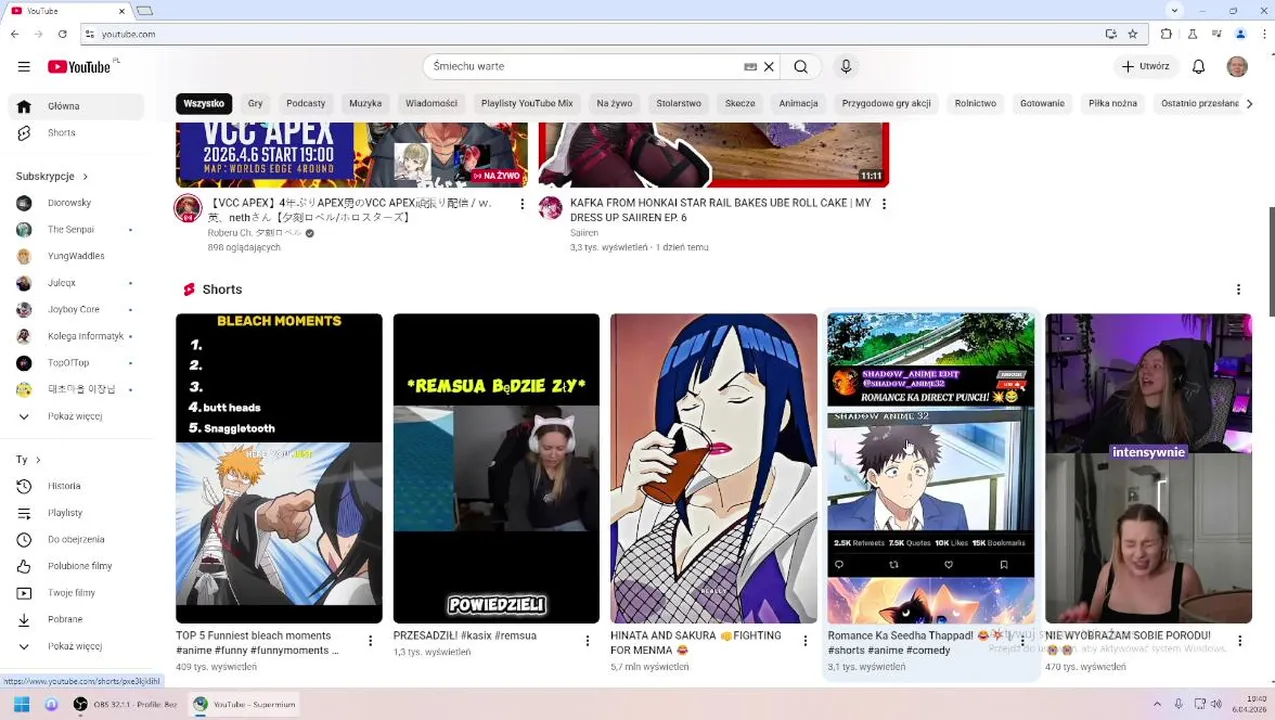Run search with the magnifier button

(801, 67)
